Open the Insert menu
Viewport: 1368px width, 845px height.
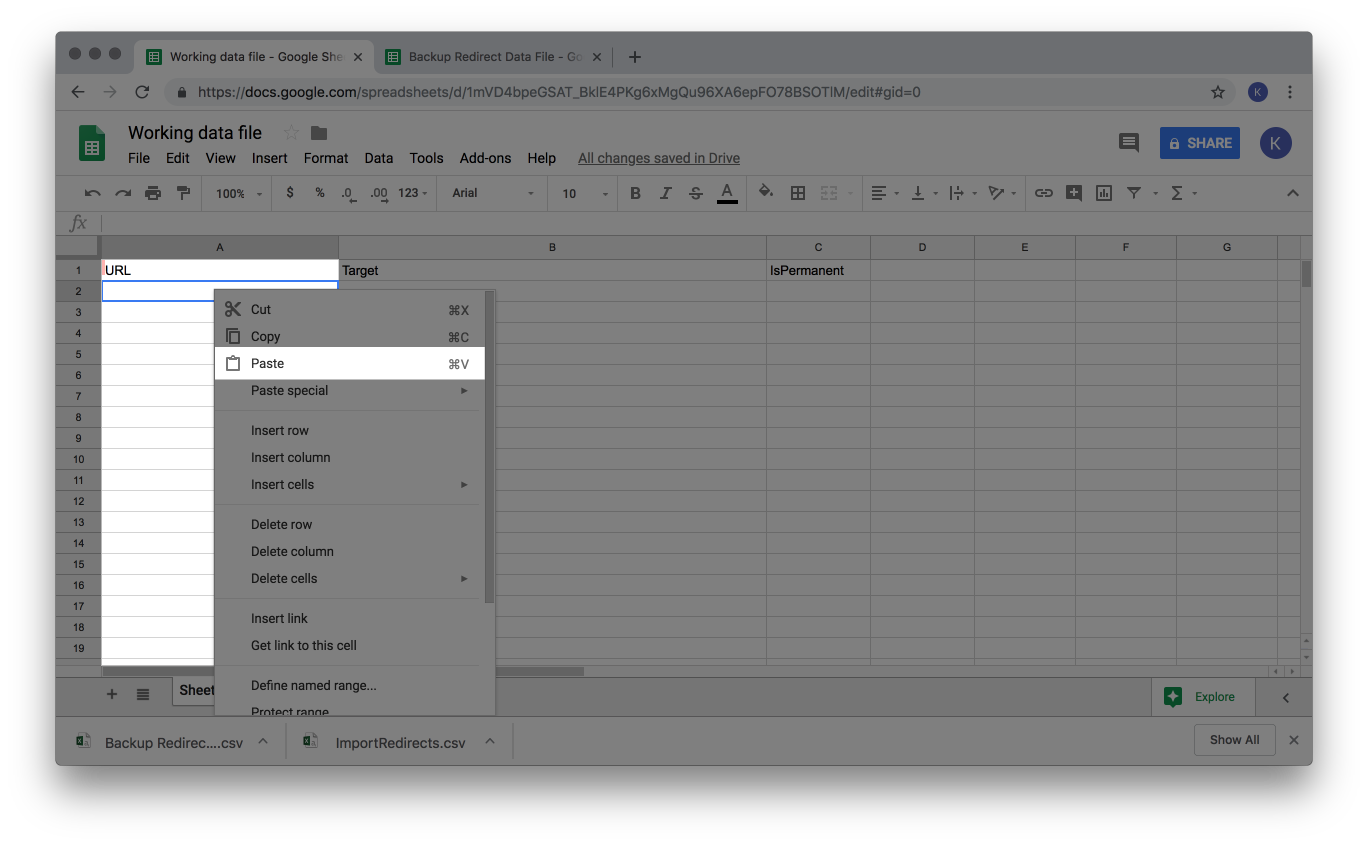click(x=269, y=158)
